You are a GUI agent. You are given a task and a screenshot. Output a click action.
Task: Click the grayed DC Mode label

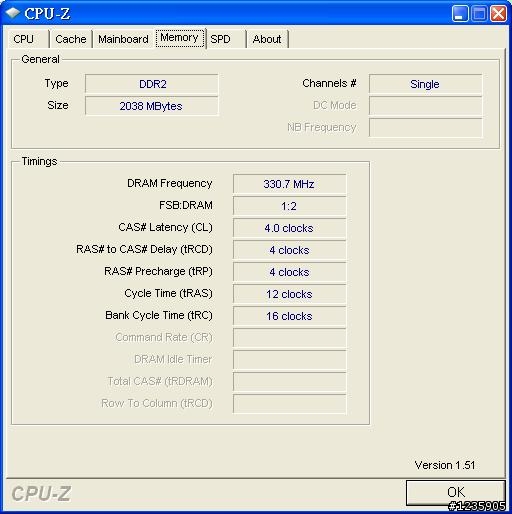click(x=335, y=105)
